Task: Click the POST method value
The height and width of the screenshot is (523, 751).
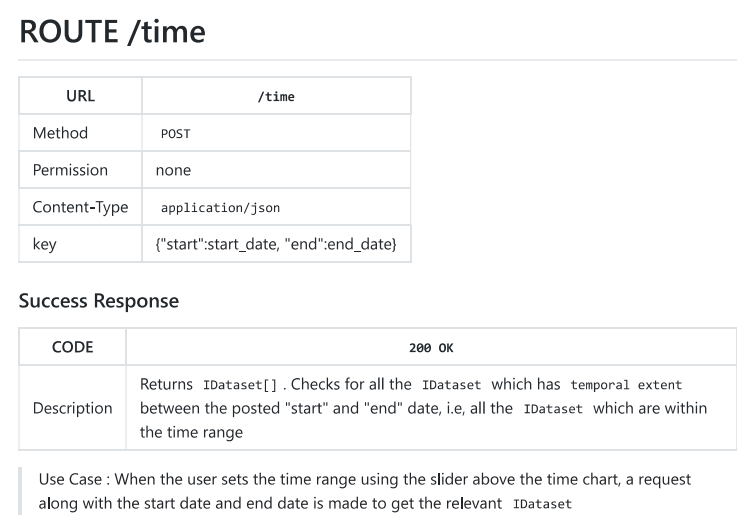Action: pyautogui.click(x=175, y=134)
